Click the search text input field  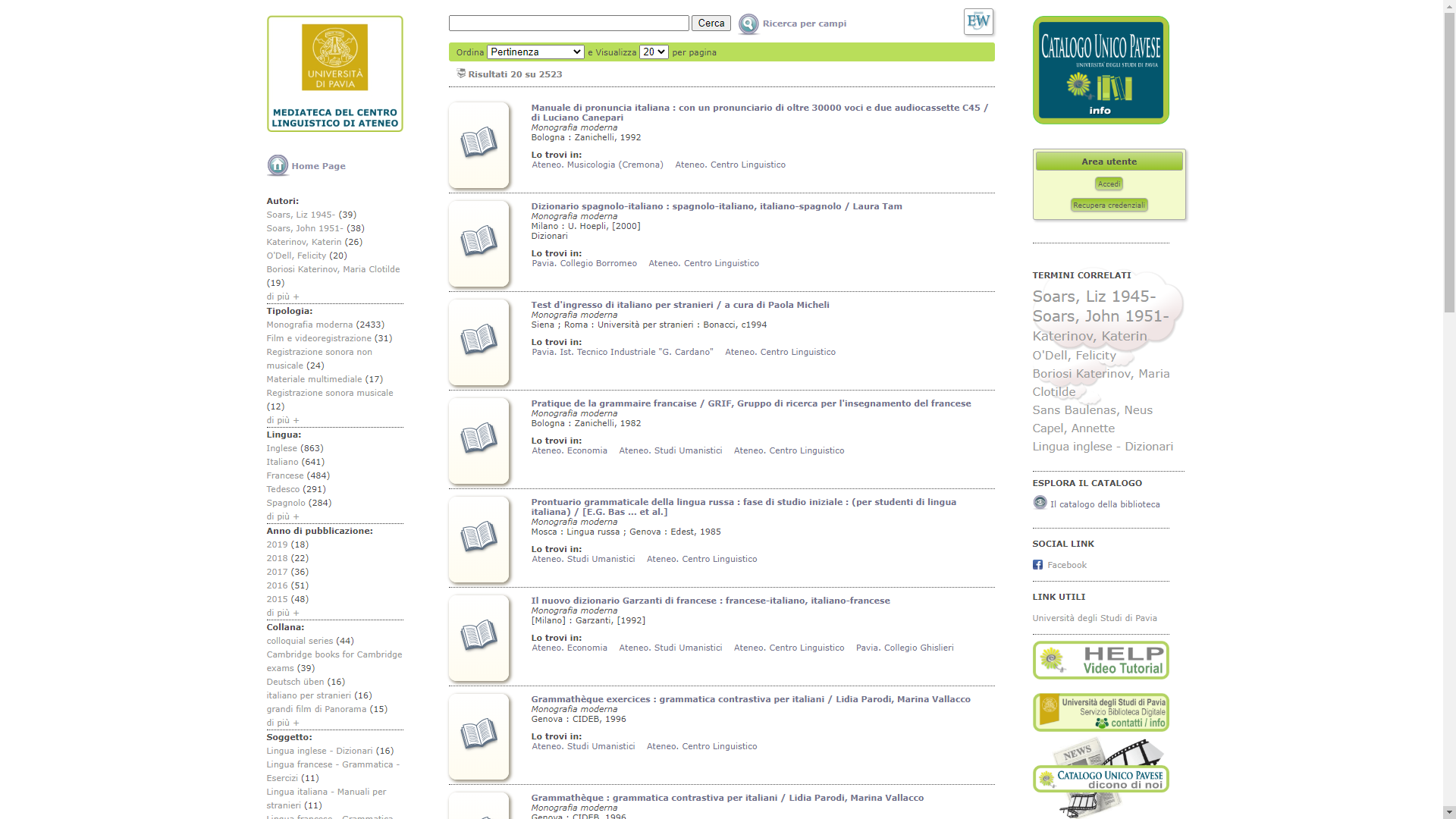pos(569,24)
